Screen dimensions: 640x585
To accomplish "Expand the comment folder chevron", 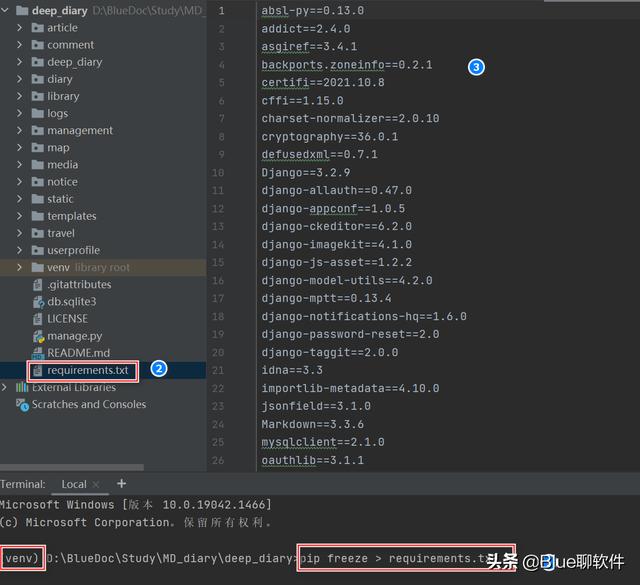I will pos(19,45).
